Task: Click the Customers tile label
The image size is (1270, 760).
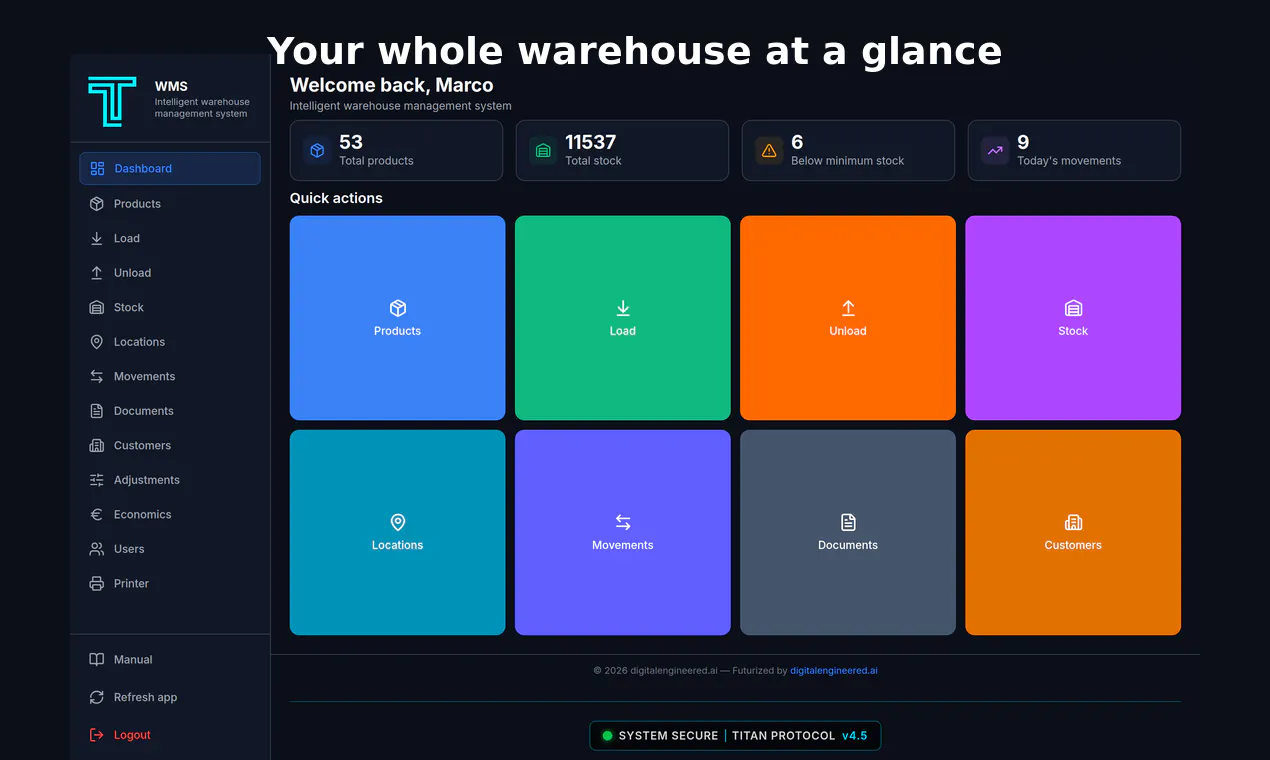Action: click(x=1073, y=545)
